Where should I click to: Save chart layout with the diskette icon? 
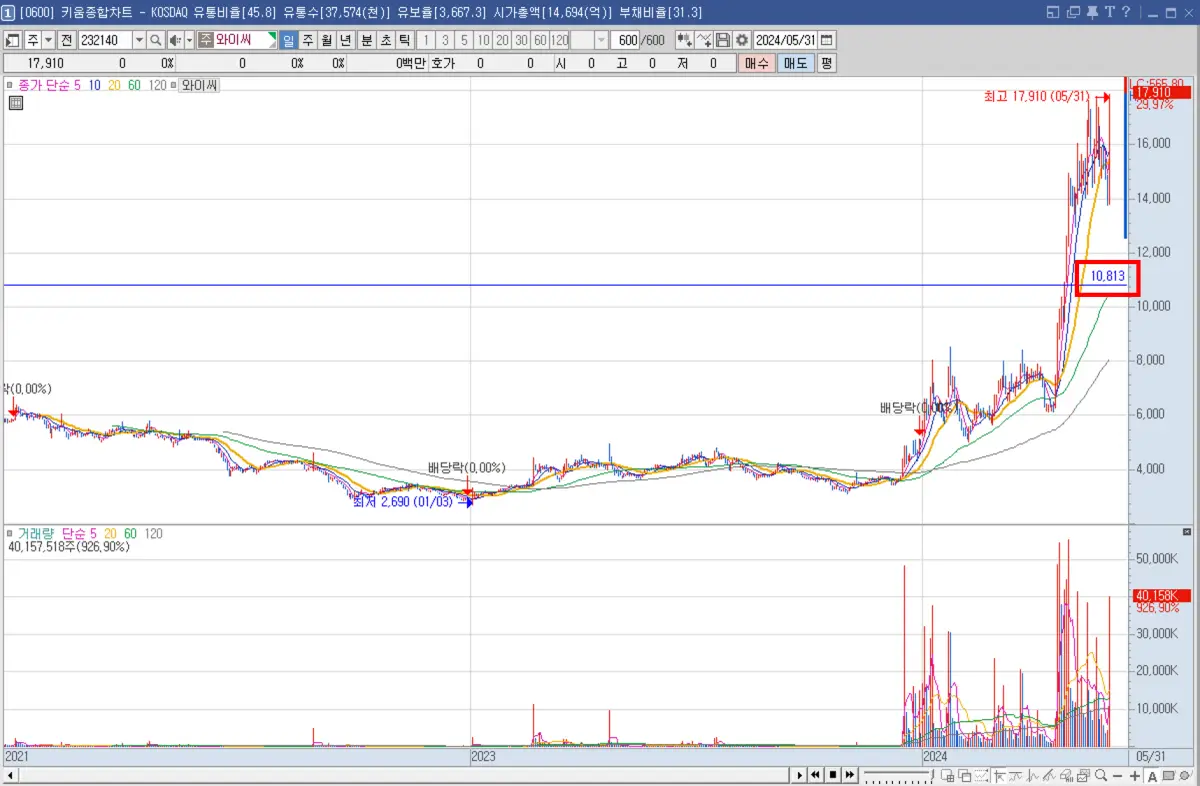[x=722, y=40]
